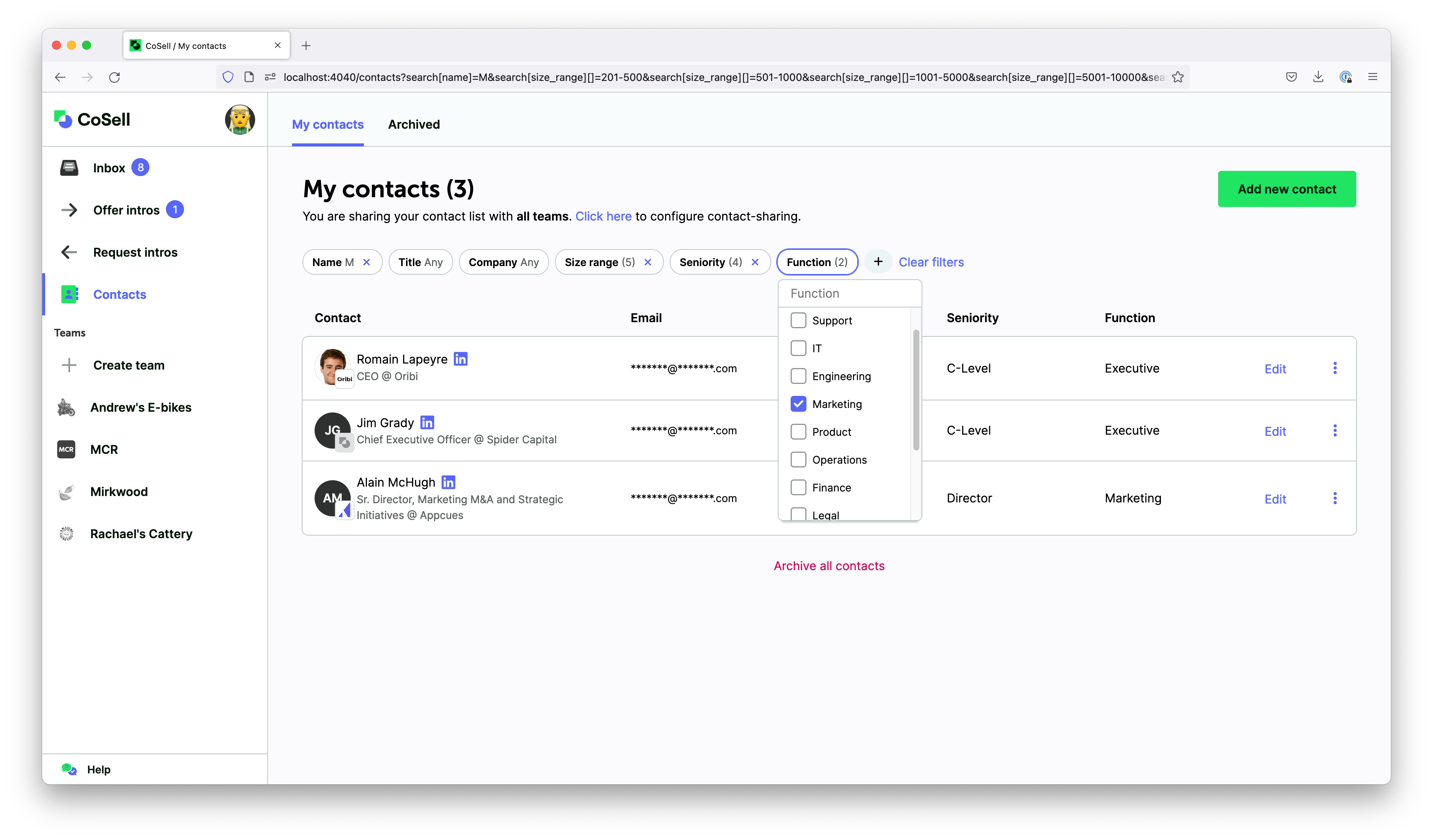Viewport: 1433px width, 840px height.
Task: Go back with the browser back arrow
Action: [60, 78]
